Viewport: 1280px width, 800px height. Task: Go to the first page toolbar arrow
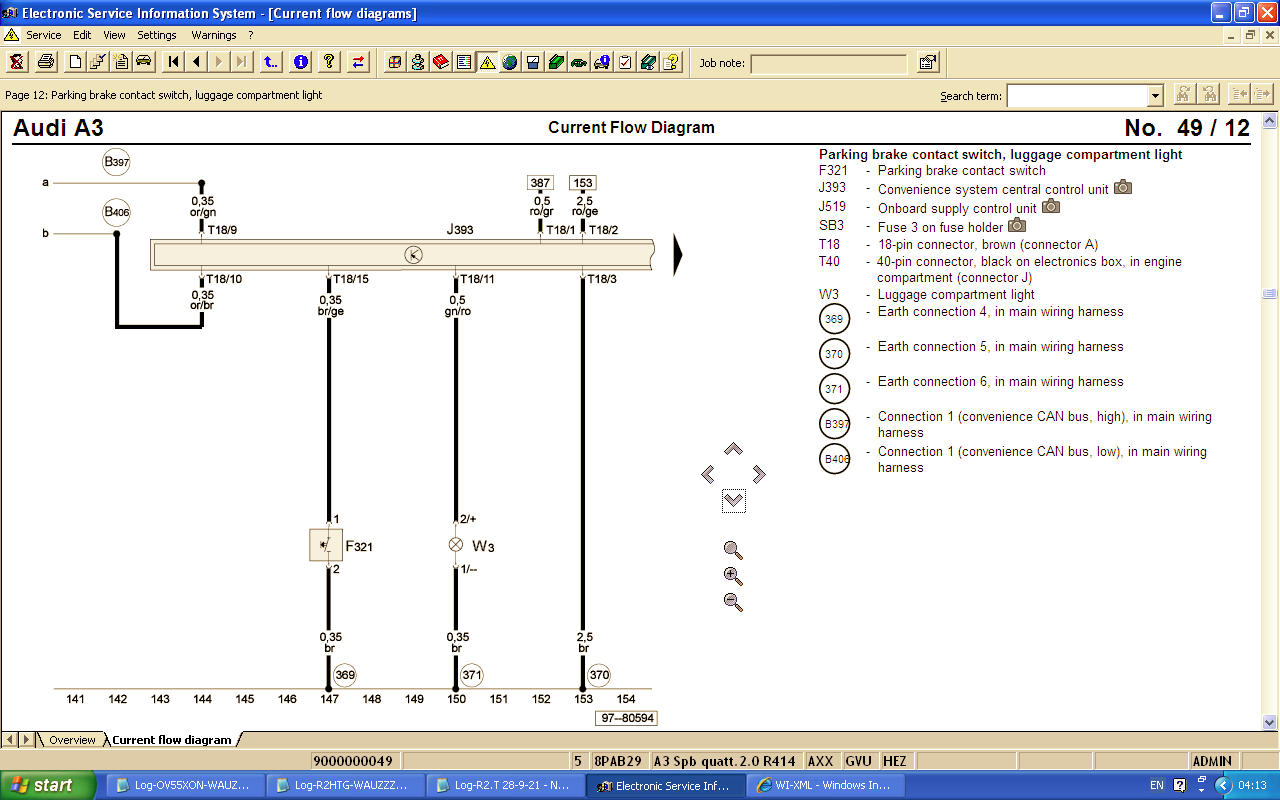[x=173, y=62]
